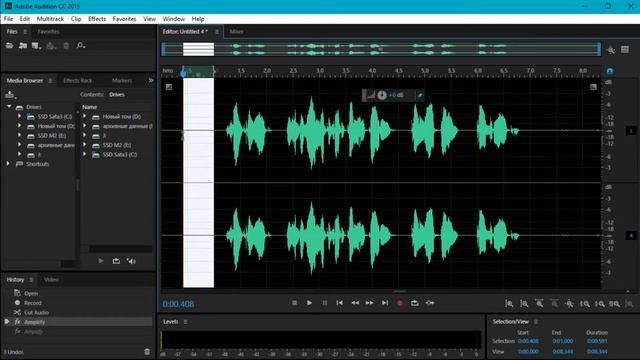Screen dimensions: 640x360
Task: Expand SSD M2 (E:) in Drives tree
Action: 19,135
